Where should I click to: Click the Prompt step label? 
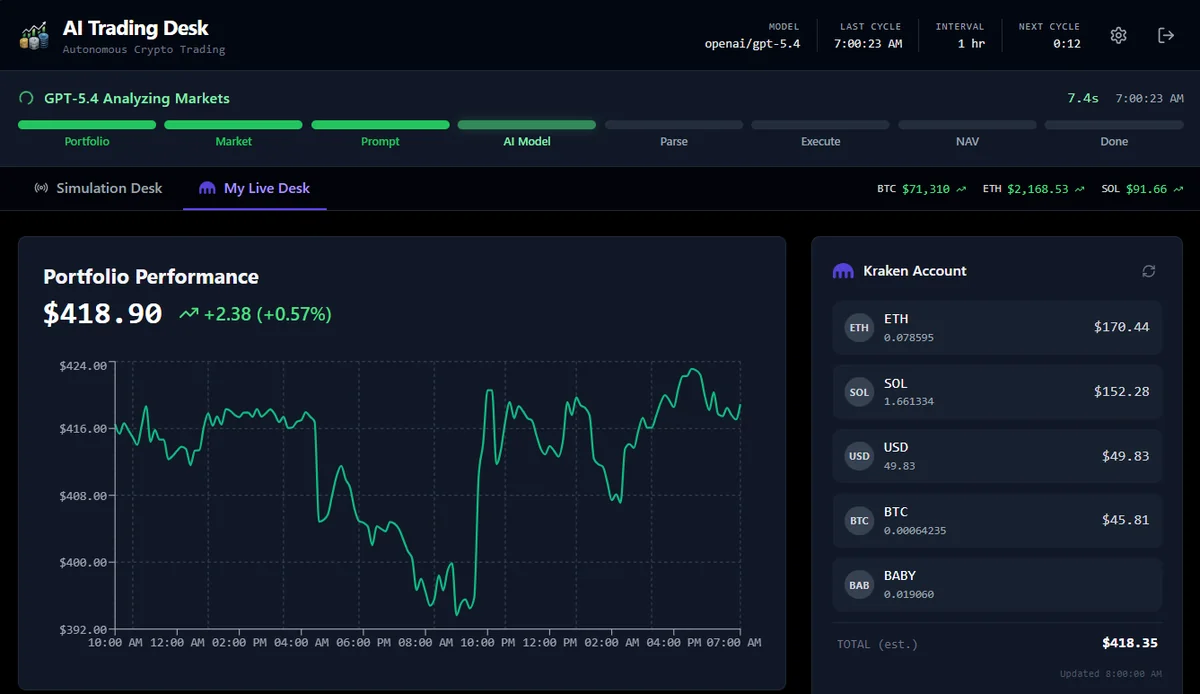(380, 142)
